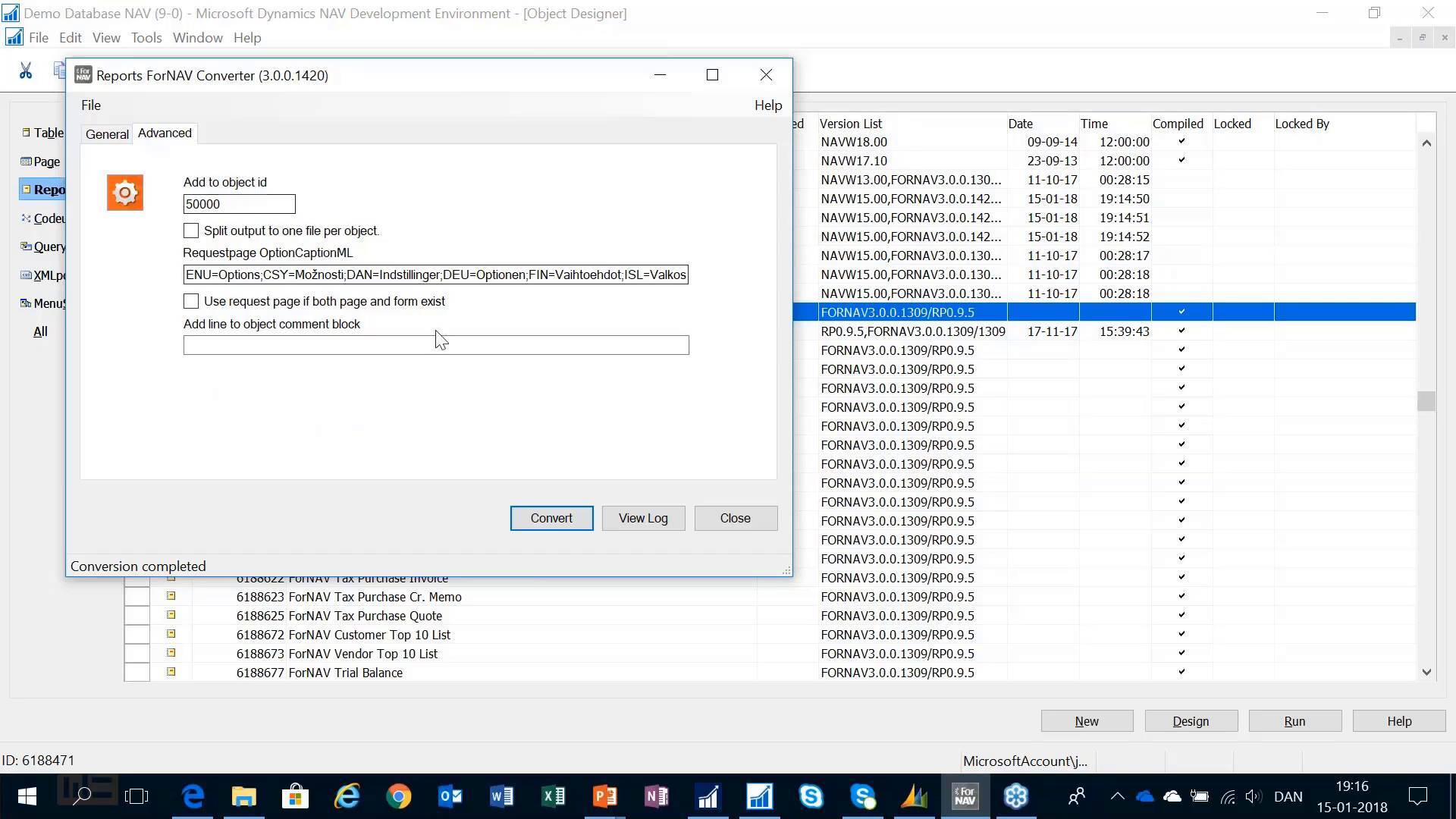Click the Convert button
The height and width of the screenshot is (819, 1456).
pyautogui.click(x=551, y=518)
